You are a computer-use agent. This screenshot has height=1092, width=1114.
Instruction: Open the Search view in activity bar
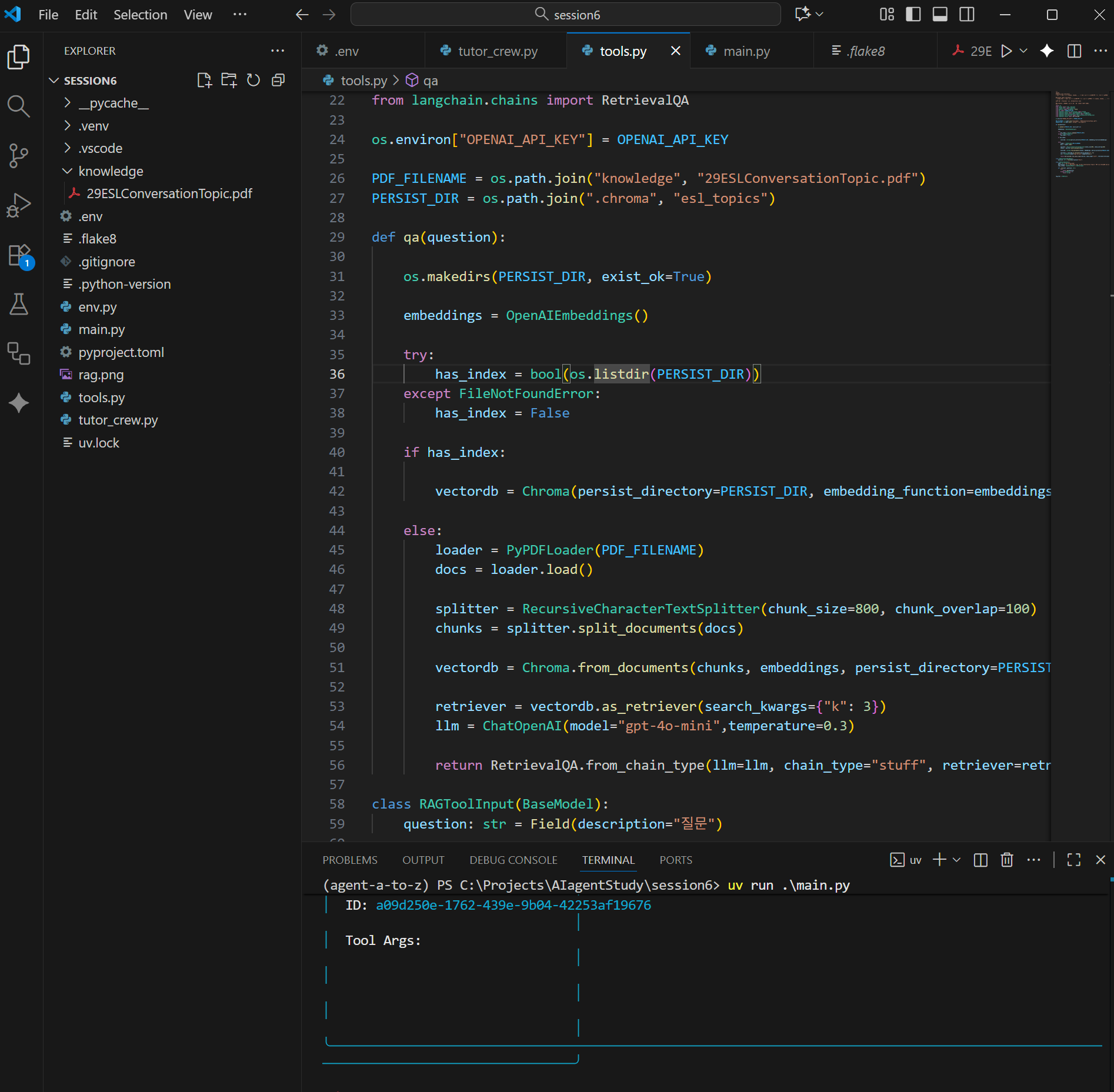coord(18,106)
